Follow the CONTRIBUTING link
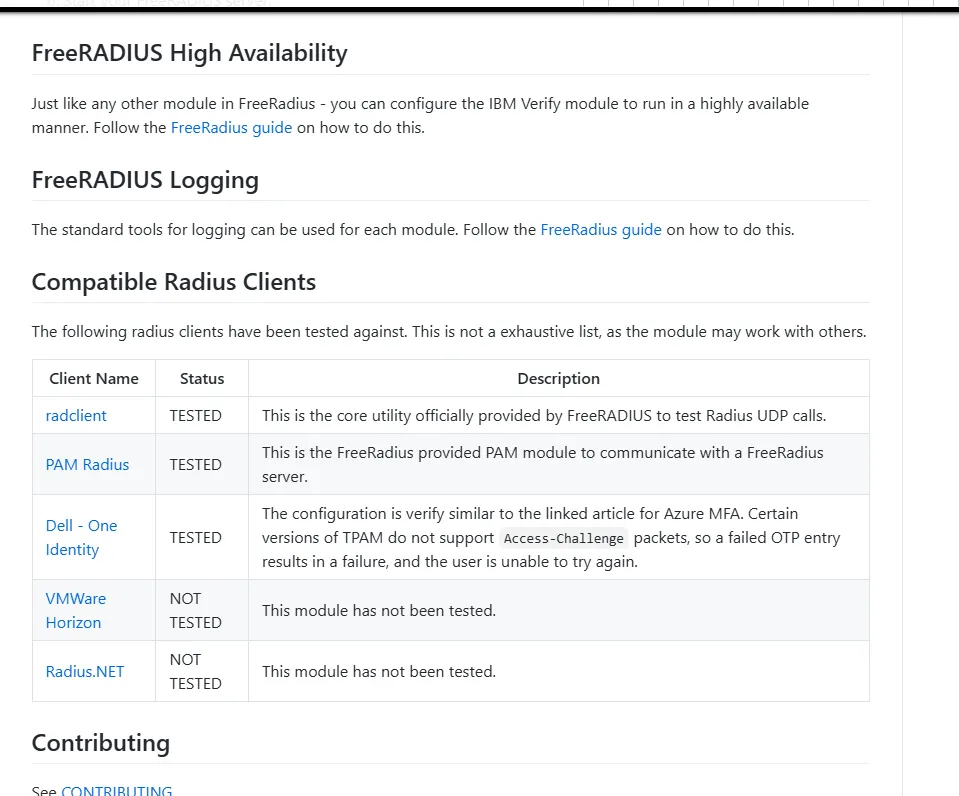Image resolution: width=959 pixels, height=796 pixels. (117, 790)
